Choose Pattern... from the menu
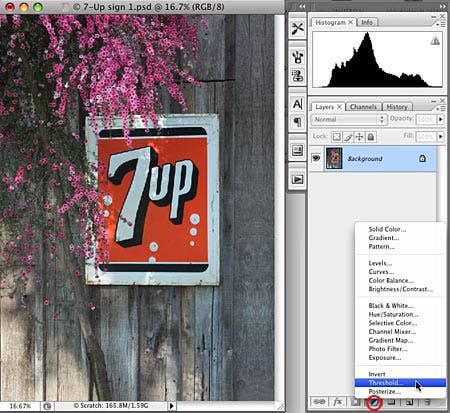This screenshot has height=413, width=450. pos(400,246)
